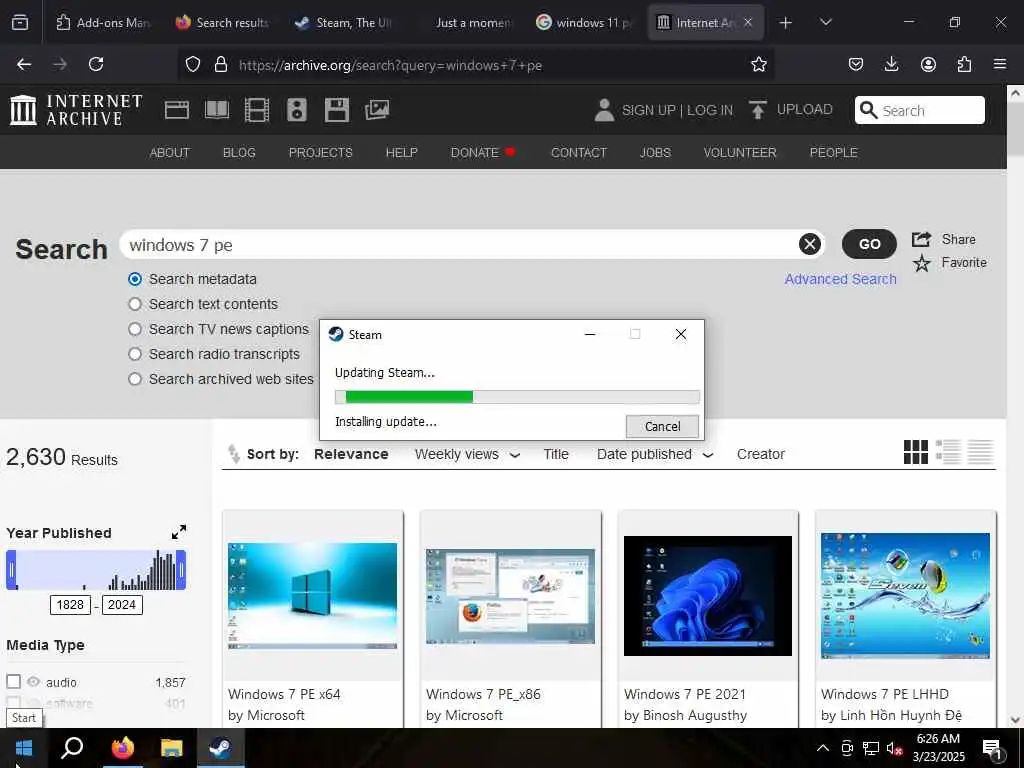The width and height of the screenshot is (1024, 768).
Task: Open the Pocket save icon in toolbar
Action: pos(856,64)
